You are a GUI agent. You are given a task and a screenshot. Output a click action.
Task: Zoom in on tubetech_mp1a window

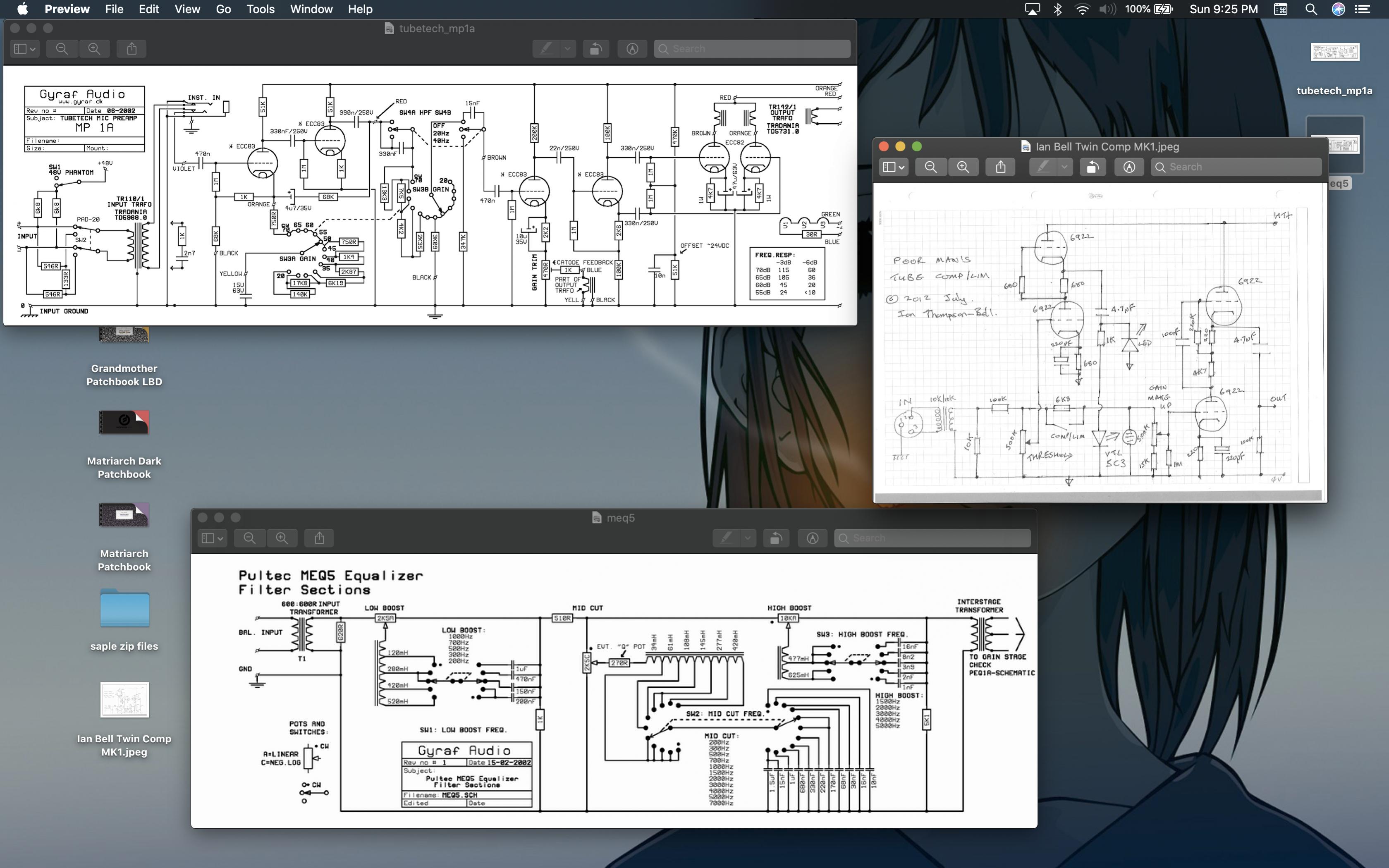94,49
